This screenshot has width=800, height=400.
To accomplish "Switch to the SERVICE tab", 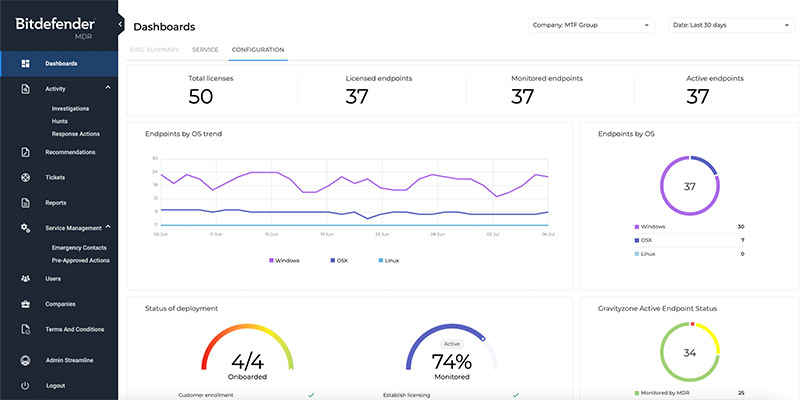I will tap(205, 50).
